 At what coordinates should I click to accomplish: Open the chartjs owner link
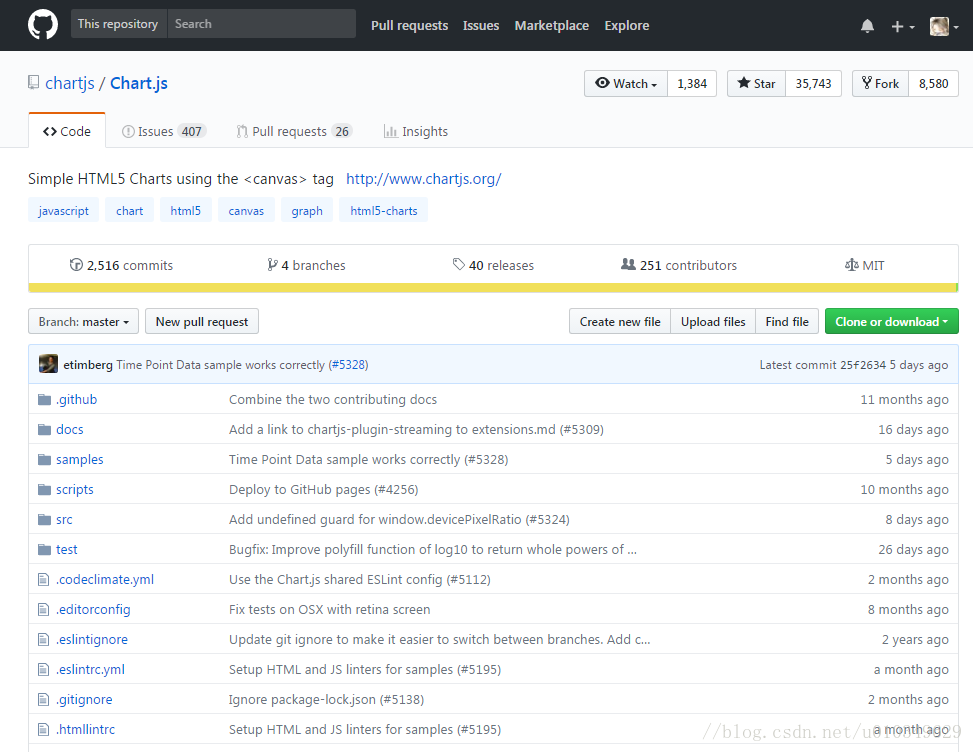(x=70, y=83)
